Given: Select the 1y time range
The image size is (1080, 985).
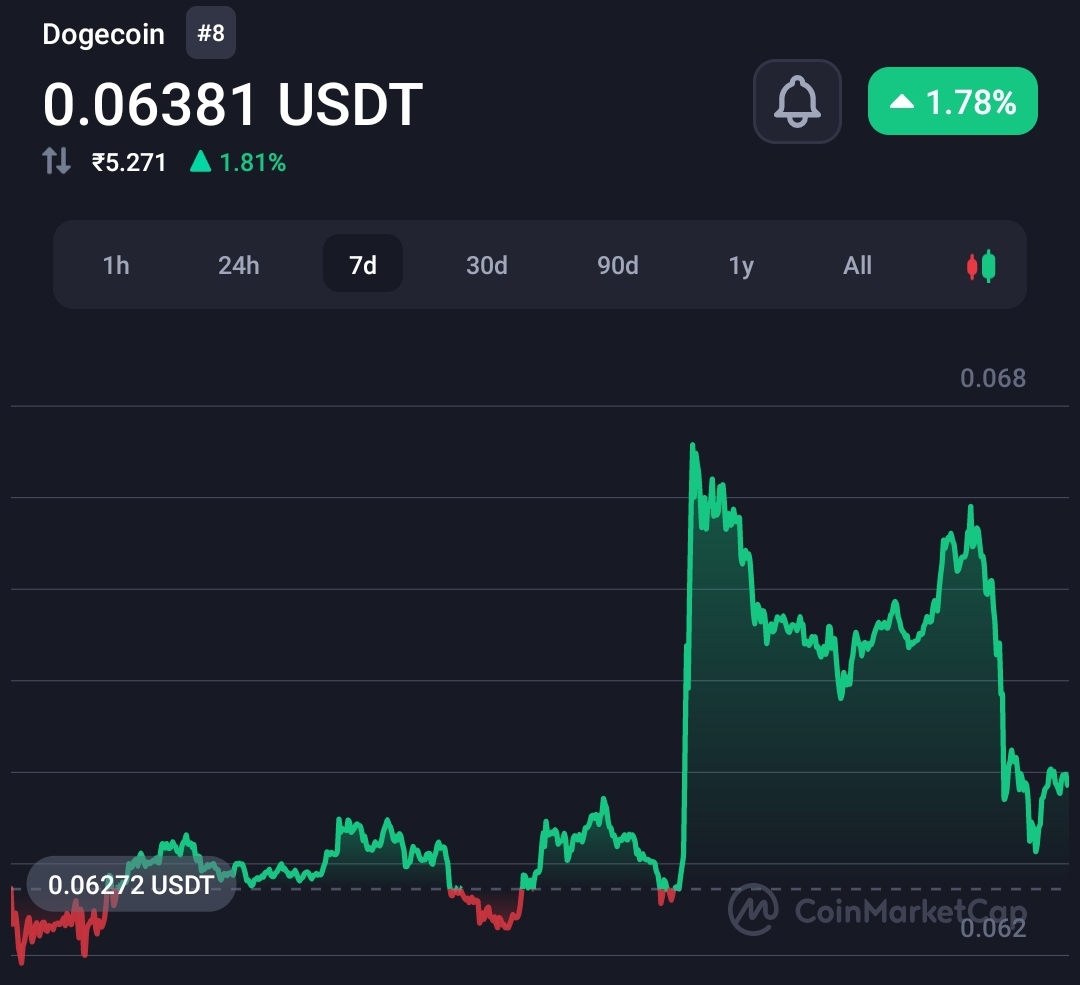Looking at the screenshot, I should click(x=741, y=265).
